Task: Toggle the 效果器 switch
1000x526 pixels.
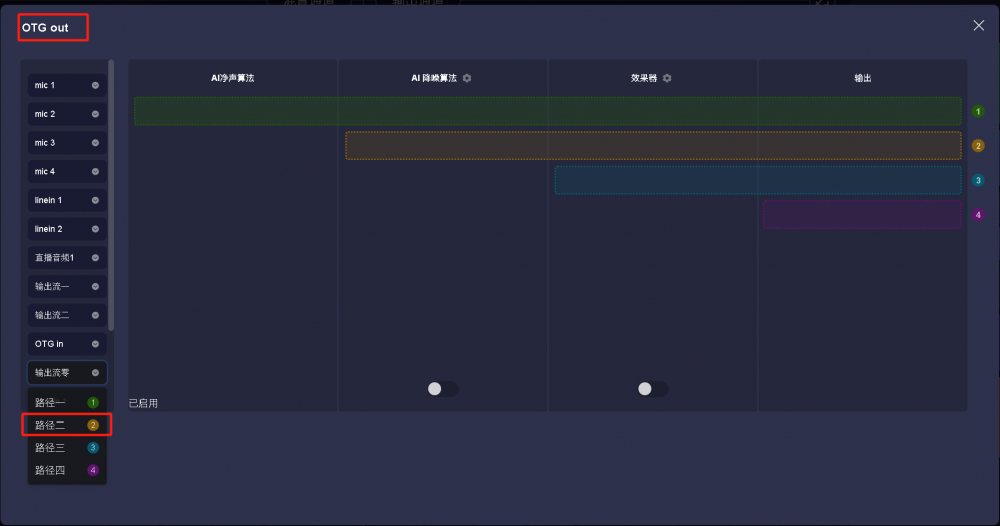Action: [x=652, y=389]
